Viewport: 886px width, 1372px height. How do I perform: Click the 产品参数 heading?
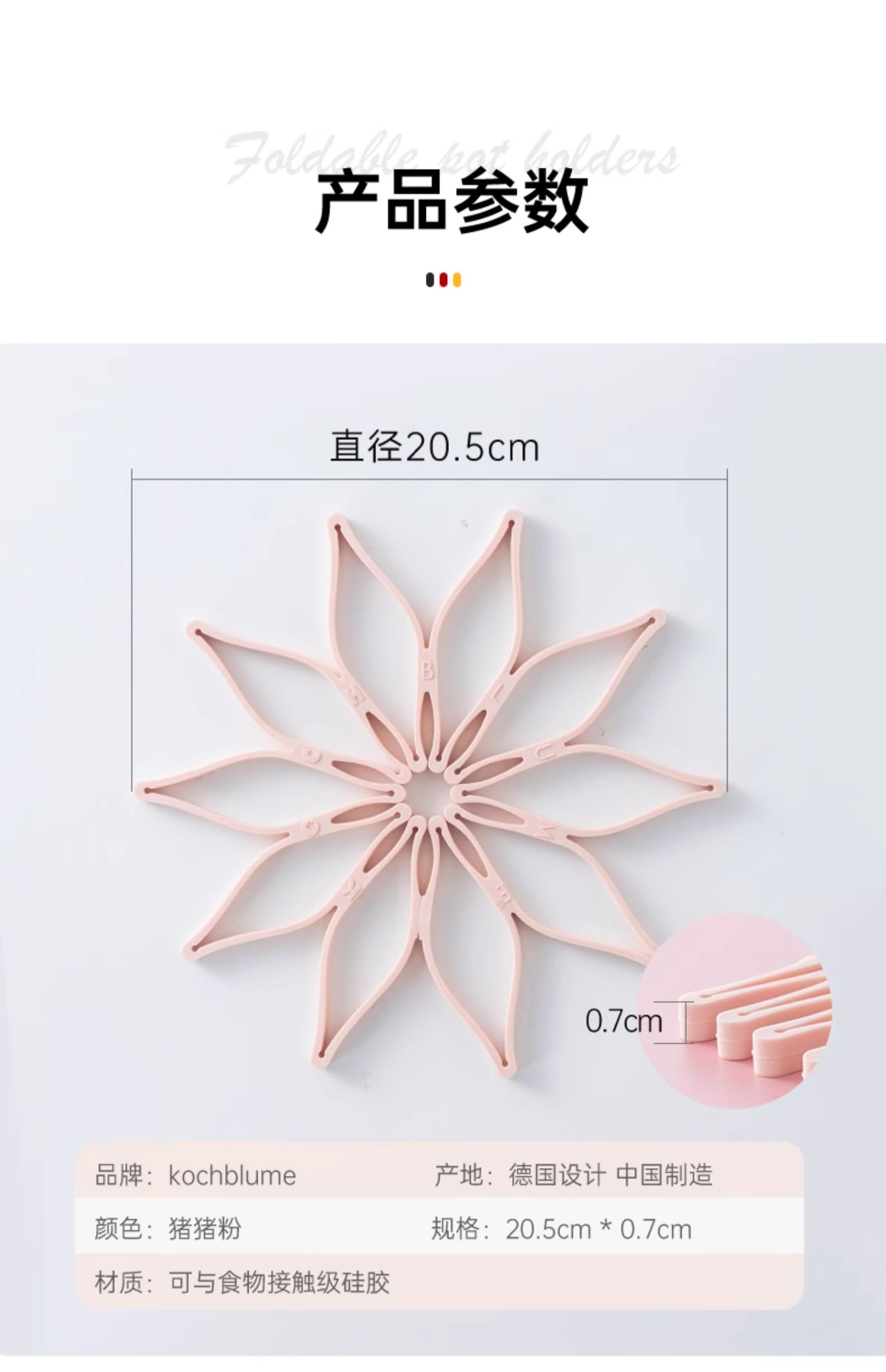click(x=452, y=201)
